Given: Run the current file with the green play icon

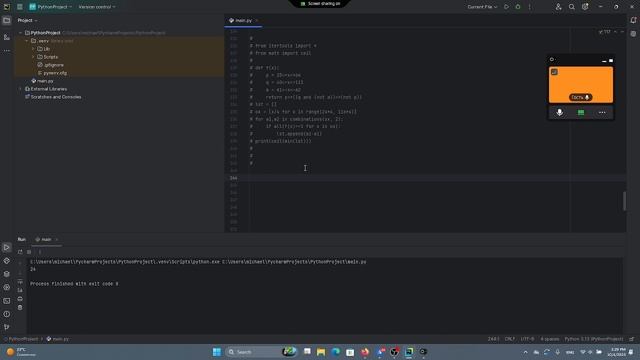Looking at the screenshot, I should 506,7.
